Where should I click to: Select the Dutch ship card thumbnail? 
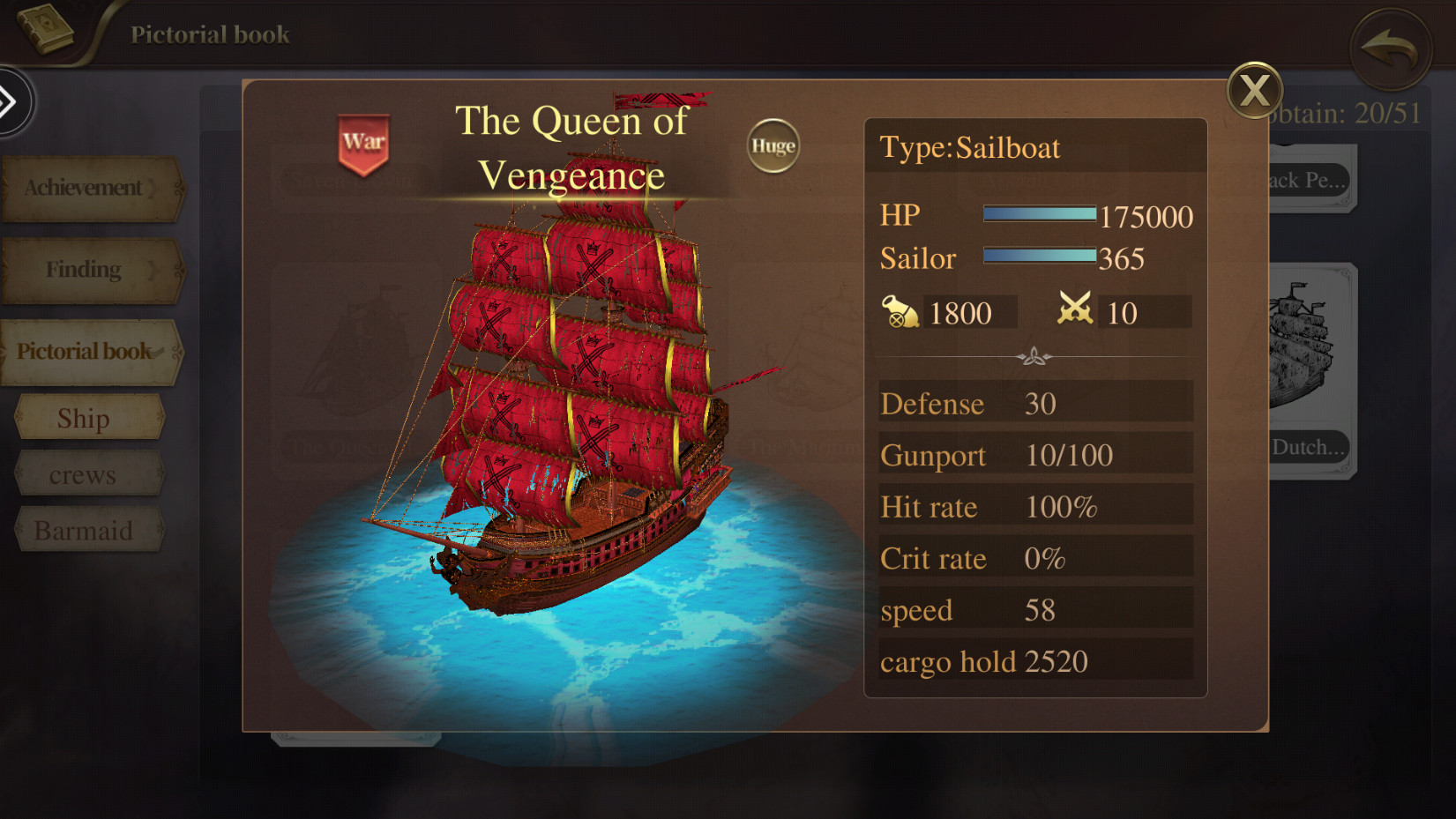(1309, 370)
